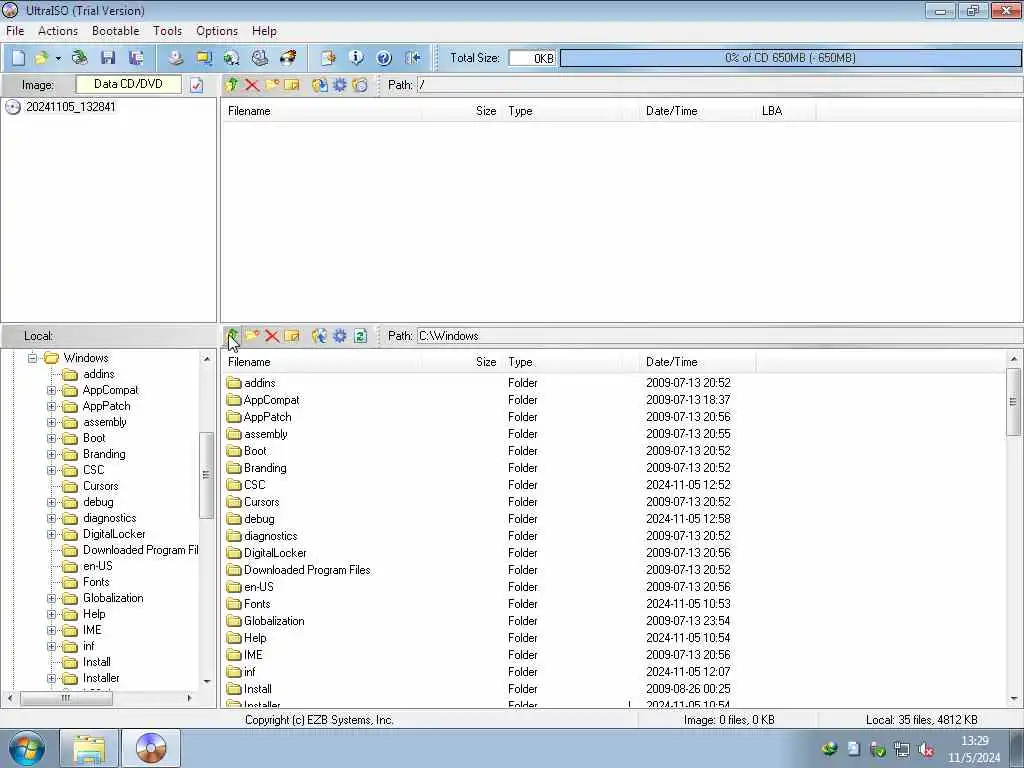Click the Exit door-arrow icon
Viewport: 1024px width, 768px height.
click(413, 57)
